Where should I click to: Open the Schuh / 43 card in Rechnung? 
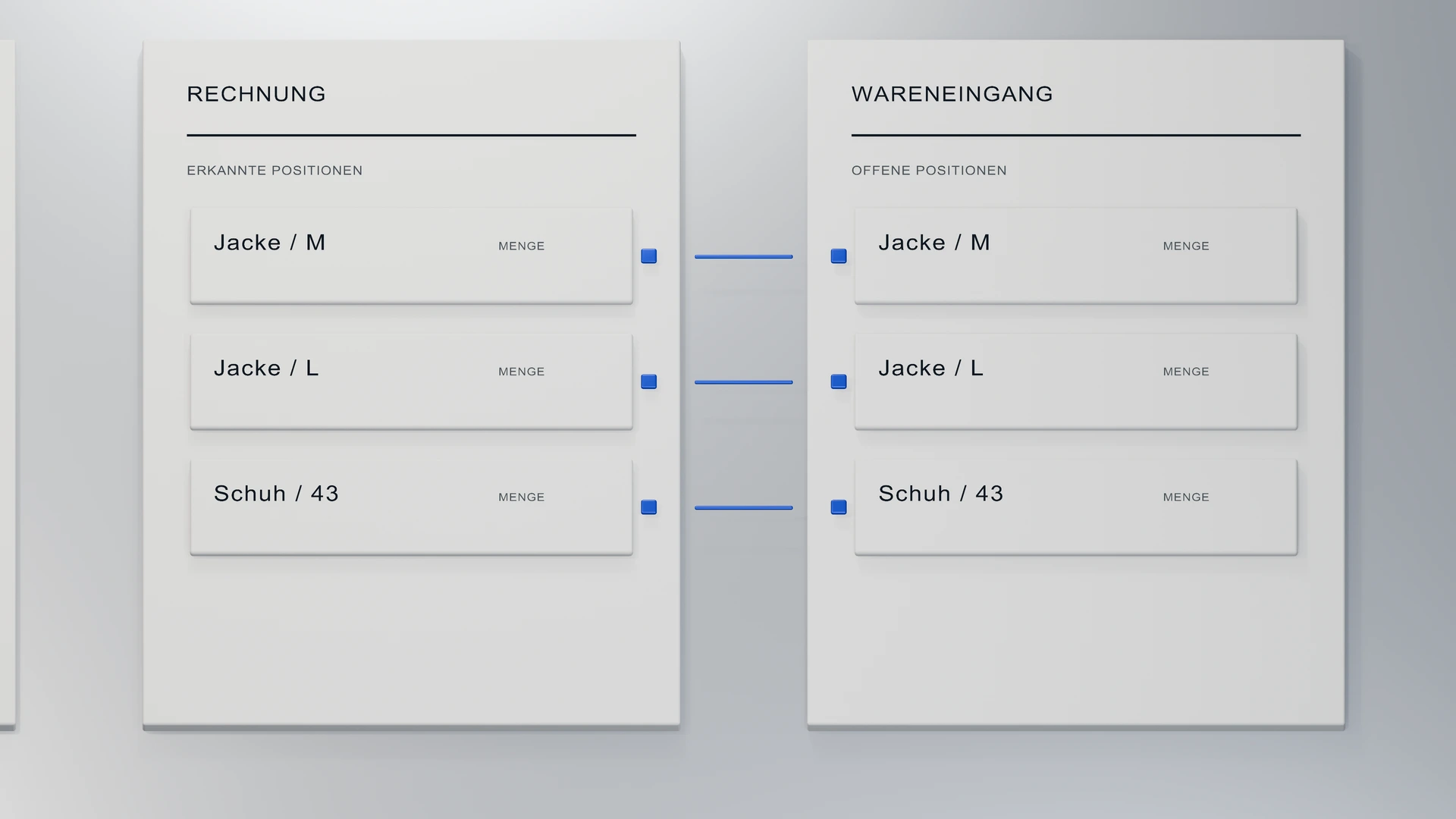click(x=411, y=507)
